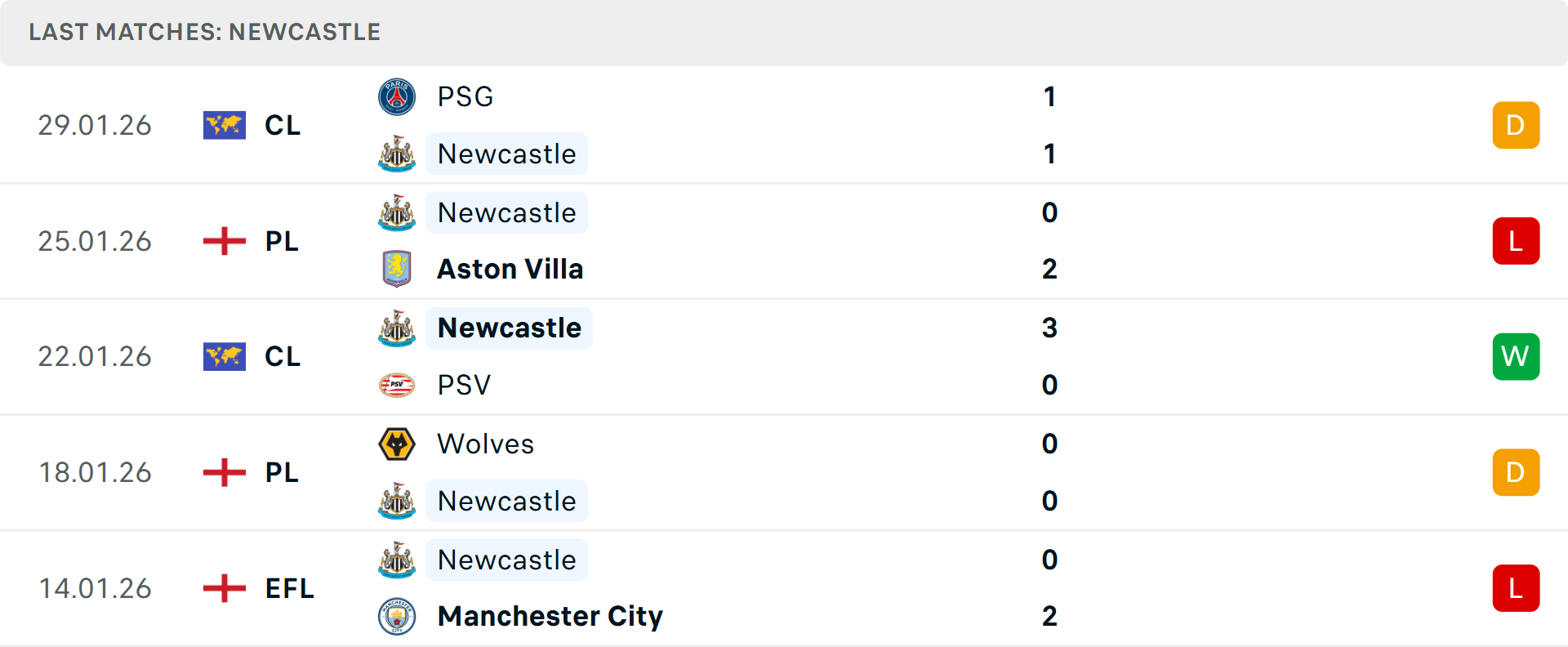Click the England flag beside PL label
Image resolution: width=1568 pixels, height=647 pixels.
click(224, 241)
